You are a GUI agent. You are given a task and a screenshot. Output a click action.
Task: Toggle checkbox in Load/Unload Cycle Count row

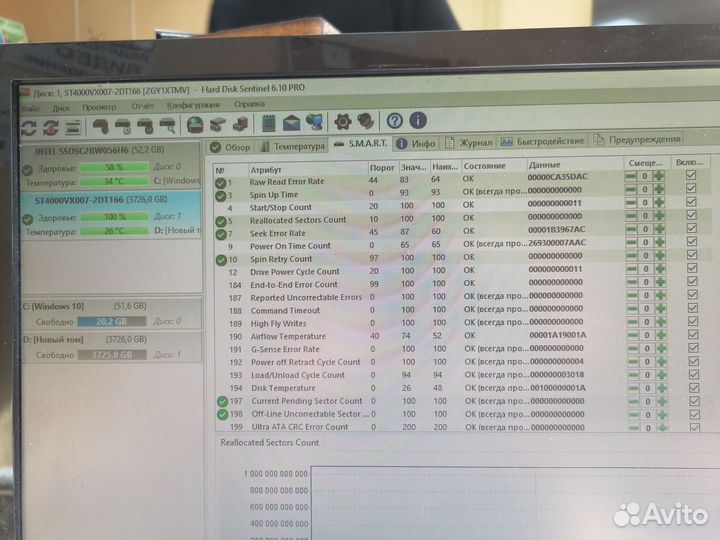[x=694, y=375]
